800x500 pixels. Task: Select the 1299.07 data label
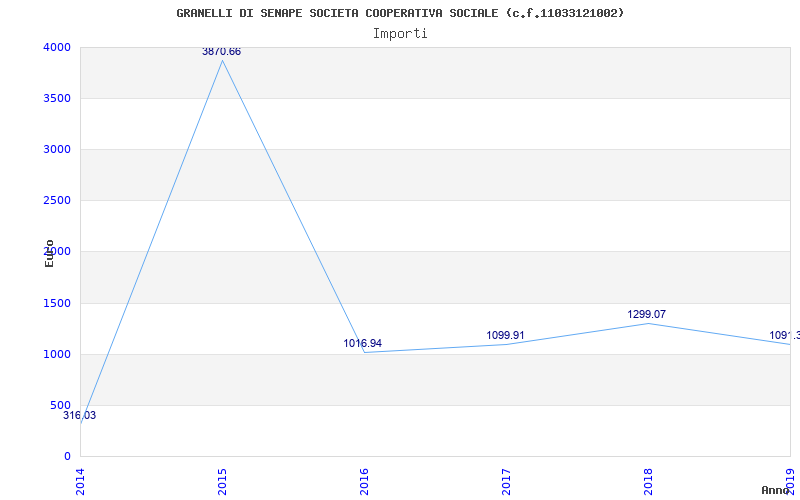pos(646,315)
